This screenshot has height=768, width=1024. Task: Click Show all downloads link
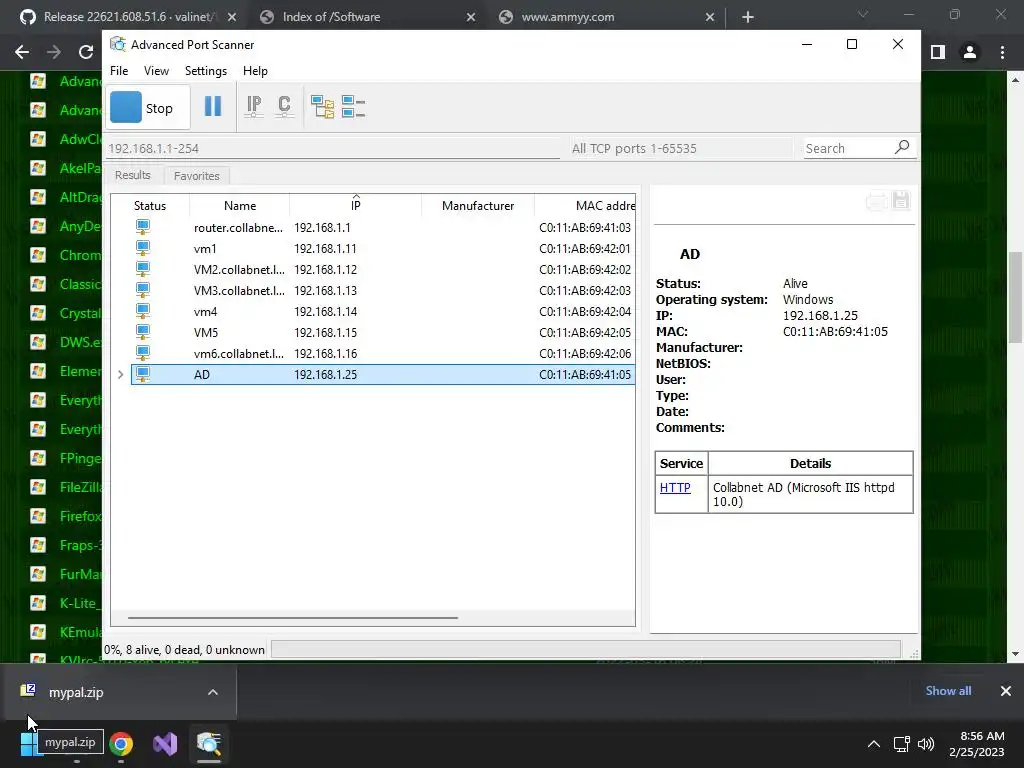click(948, 690)
